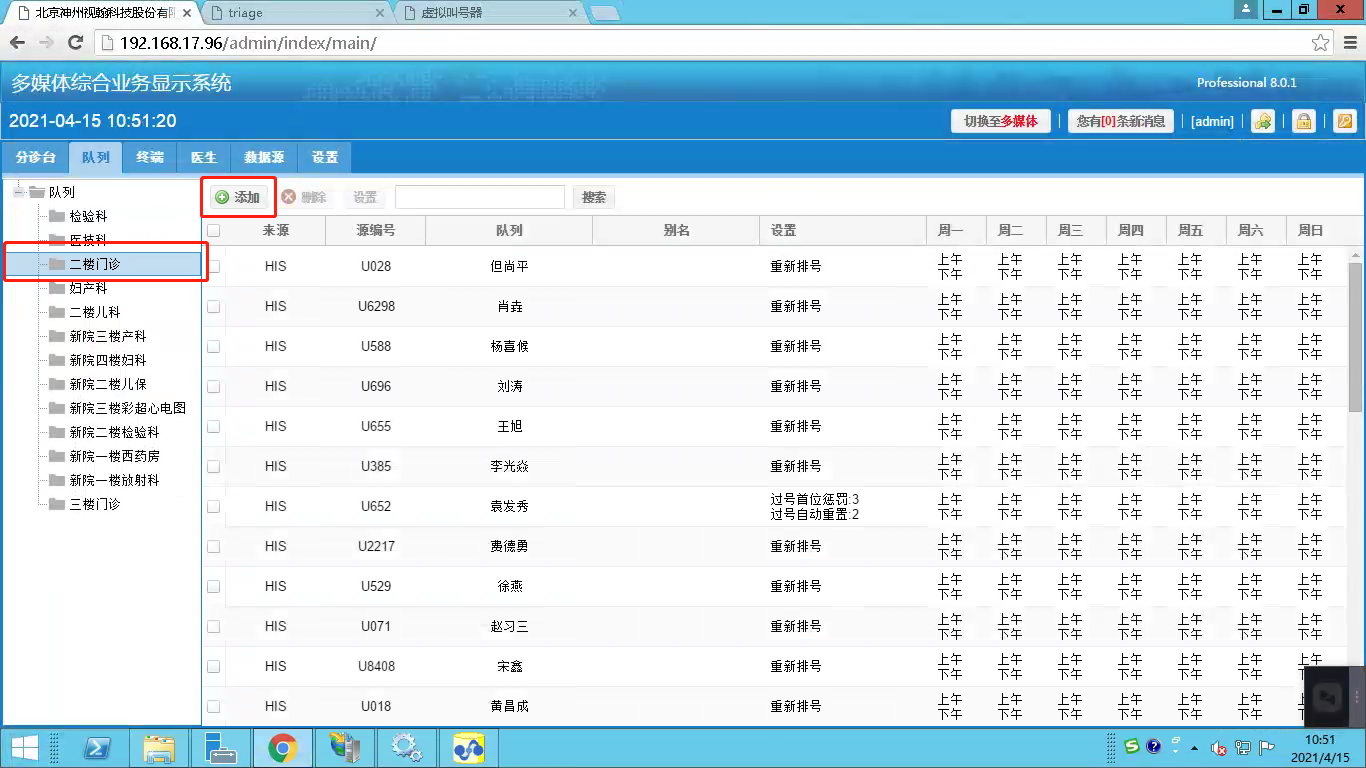The width and height of the screenshot is (1366, 768).
Task: Select the 医技科 folder icon
Action: (57, 240)
